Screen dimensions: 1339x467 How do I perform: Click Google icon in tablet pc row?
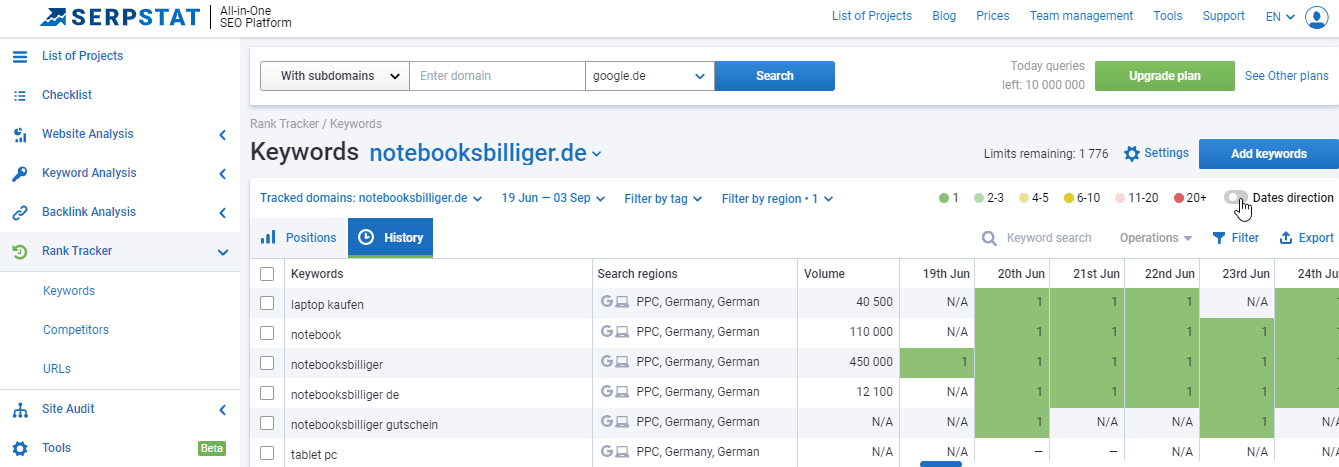click(606, 453)
